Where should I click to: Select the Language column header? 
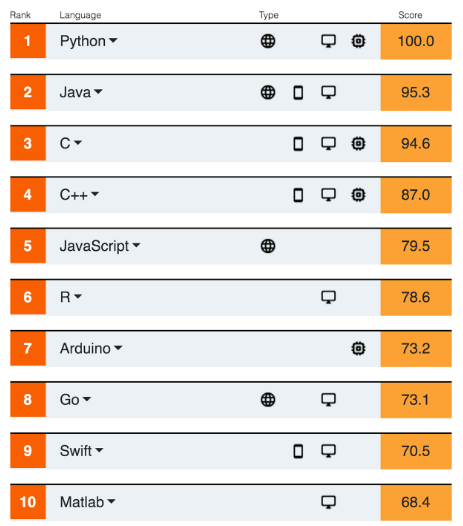(80, 15)
